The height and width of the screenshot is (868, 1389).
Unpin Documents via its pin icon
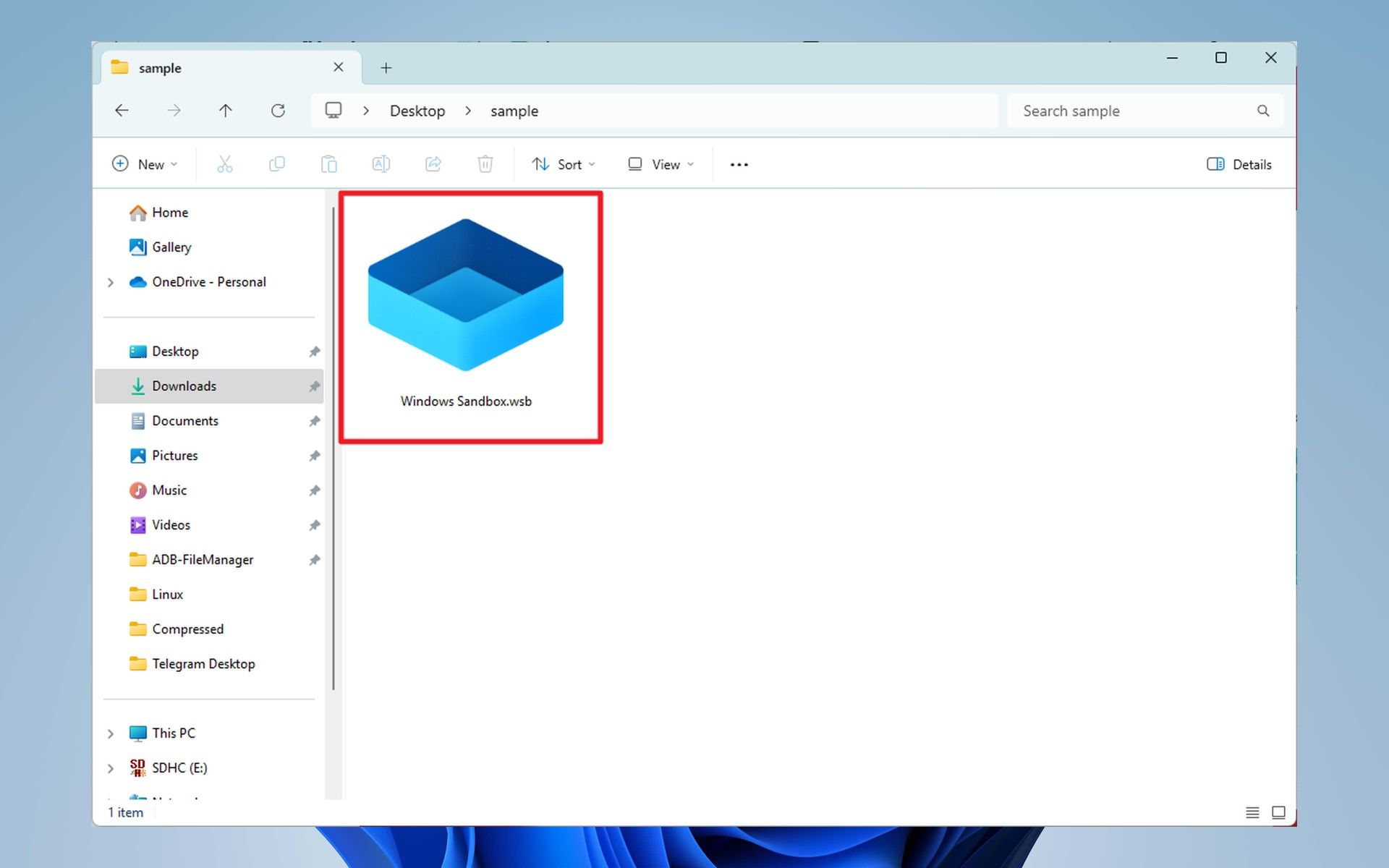point(314,421)
